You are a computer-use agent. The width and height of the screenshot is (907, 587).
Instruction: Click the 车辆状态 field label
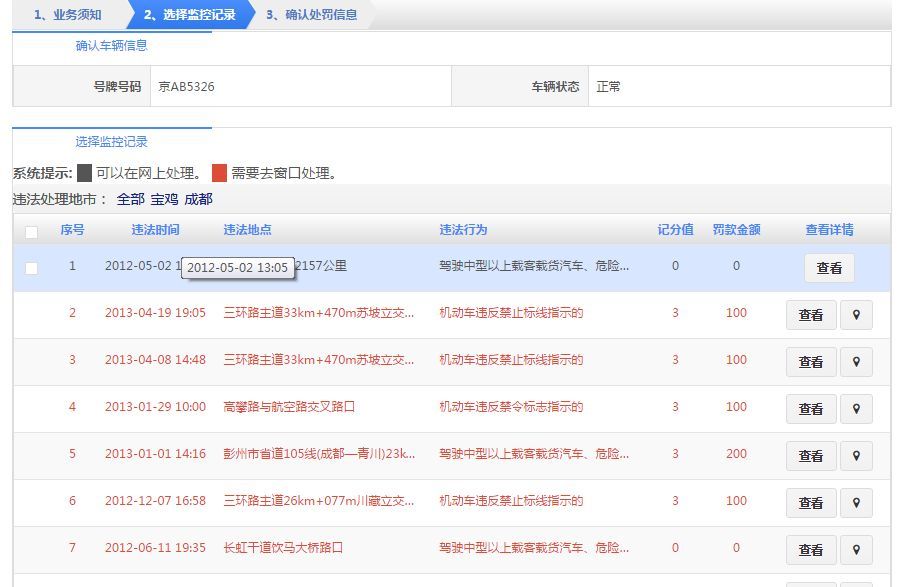click(x=555, y=87)
